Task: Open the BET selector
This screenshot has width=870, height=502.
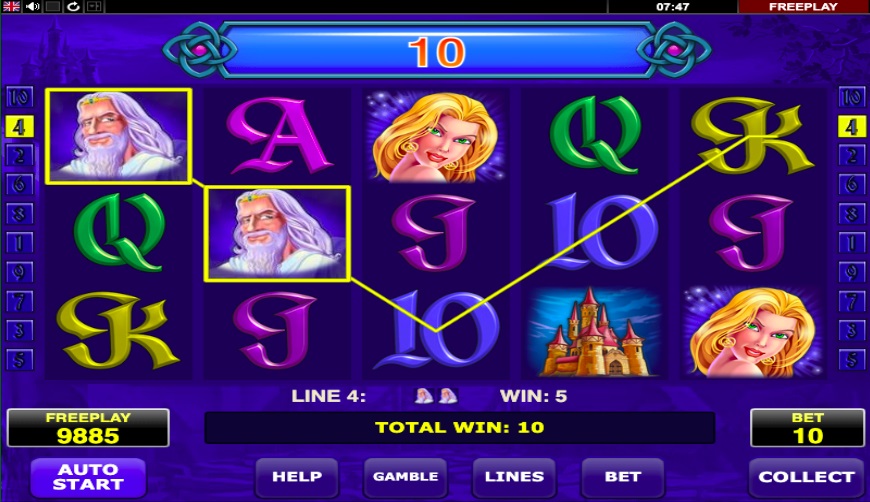Action: (x=623, y=476)
